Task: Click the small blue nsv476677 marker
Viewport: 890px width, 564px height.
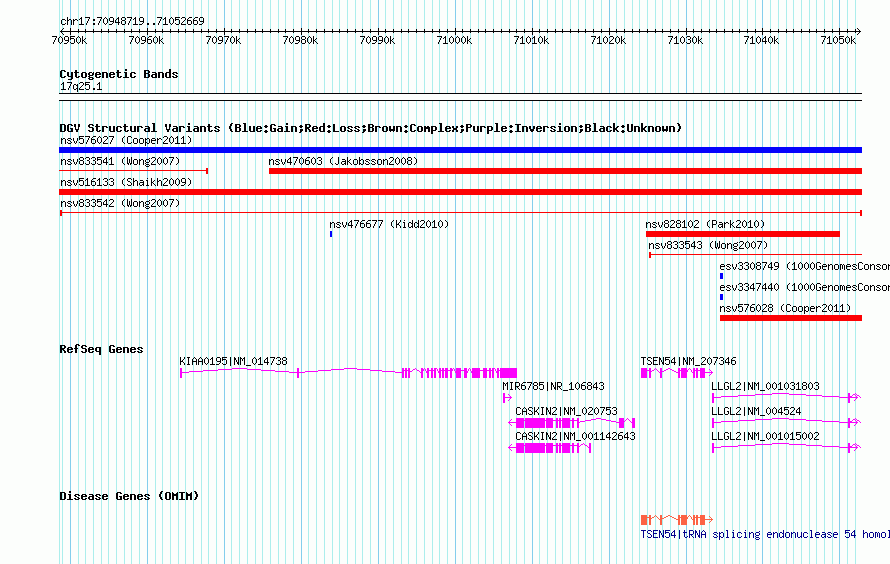Action: pos(331,234)
